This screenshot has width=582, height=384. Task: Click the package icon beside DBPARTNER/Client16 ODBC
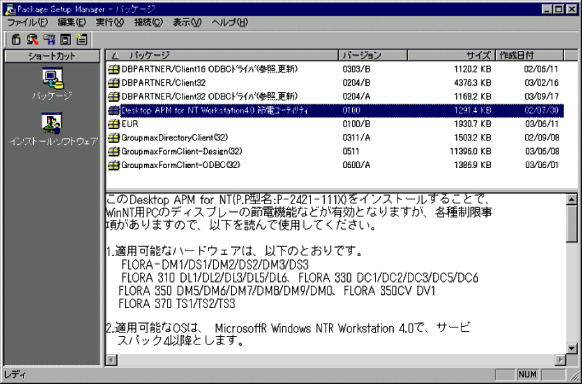pyautogui.click(x=114, y=69)
